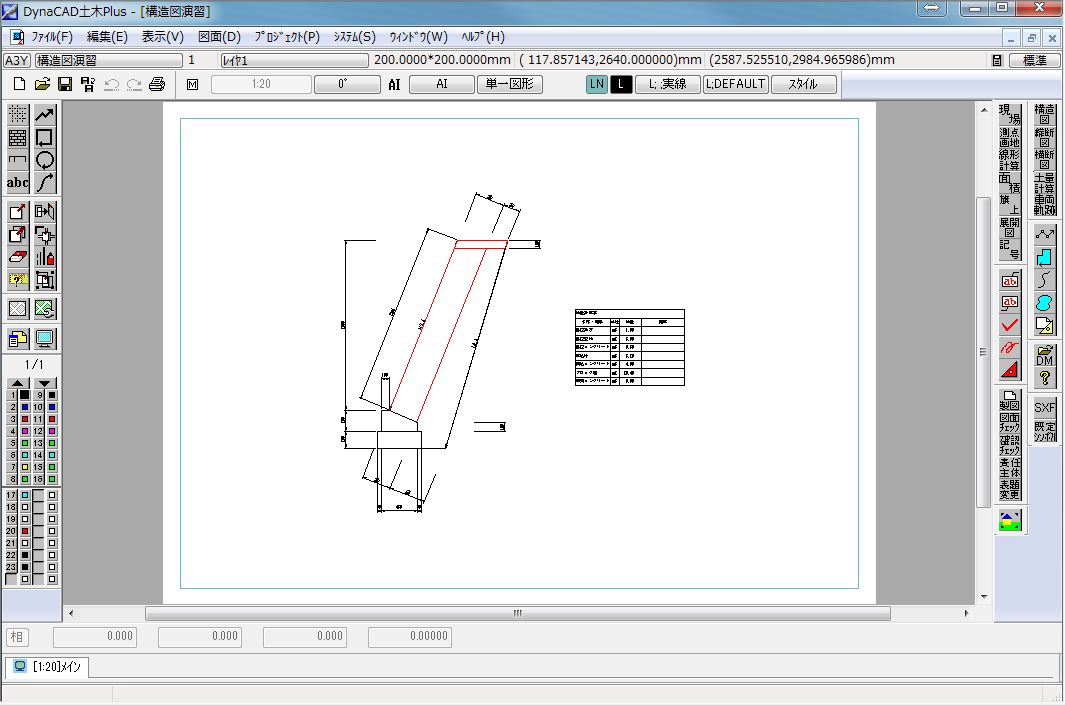Open the 1:20 scale selector
The image size is (1065, 705).
tap(261, 84)
